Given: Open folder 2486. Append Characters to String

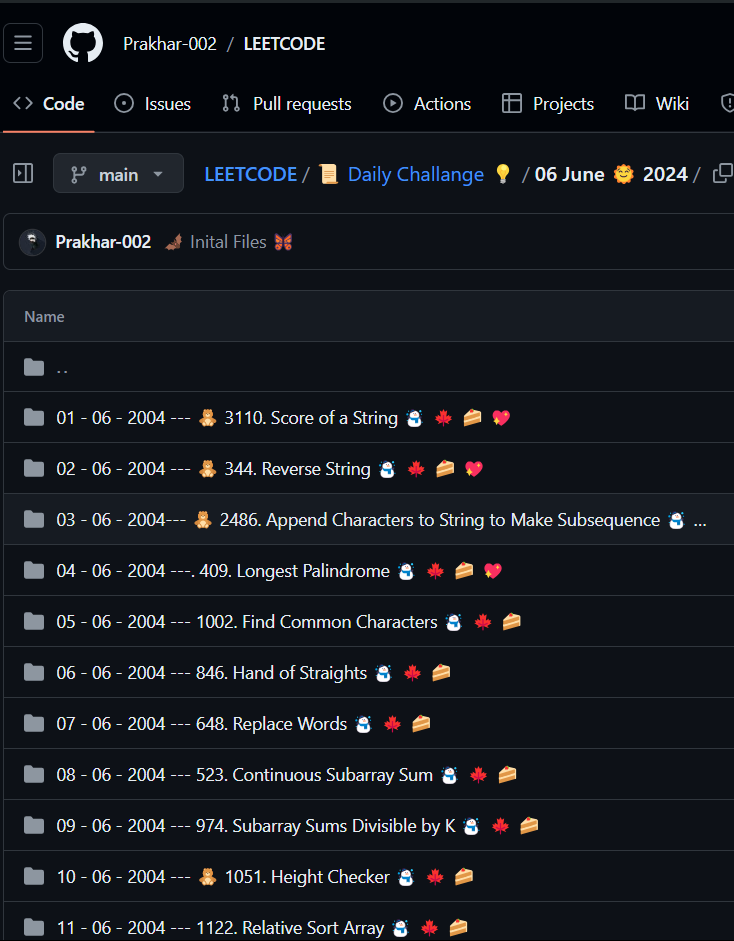Looking at the screenshot, I should [381, 520].
